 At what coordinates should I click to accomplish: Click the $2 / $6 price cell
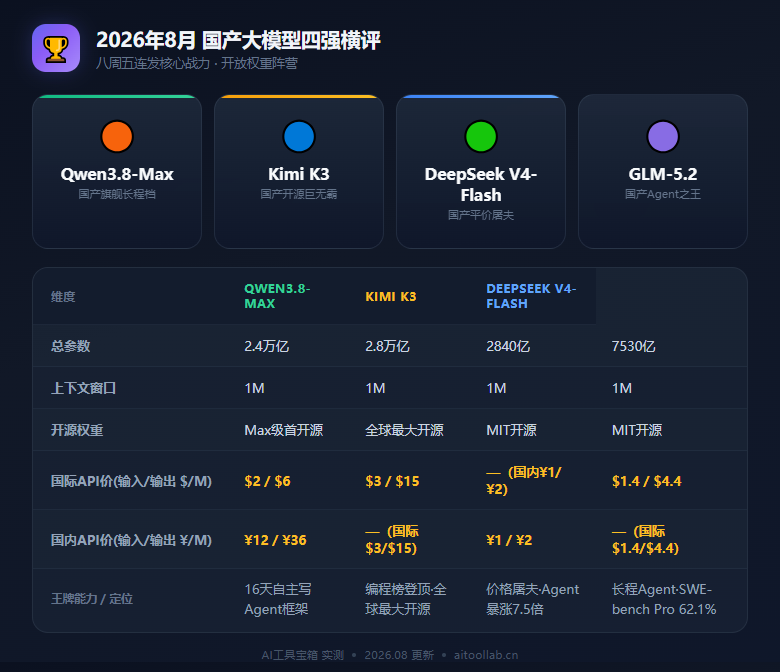click(x=268, y=481)
